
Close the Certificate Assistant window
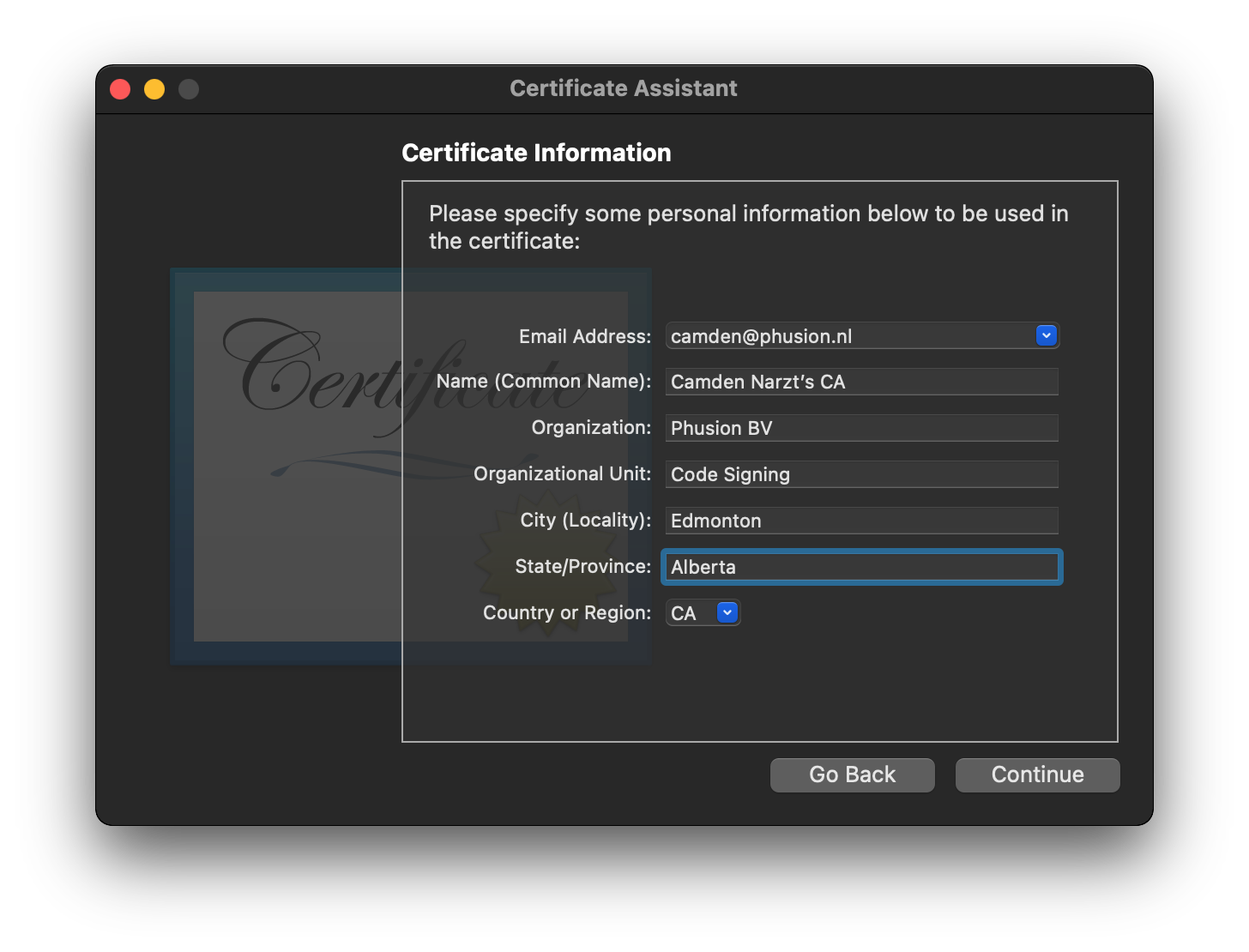tap(120, 89)
